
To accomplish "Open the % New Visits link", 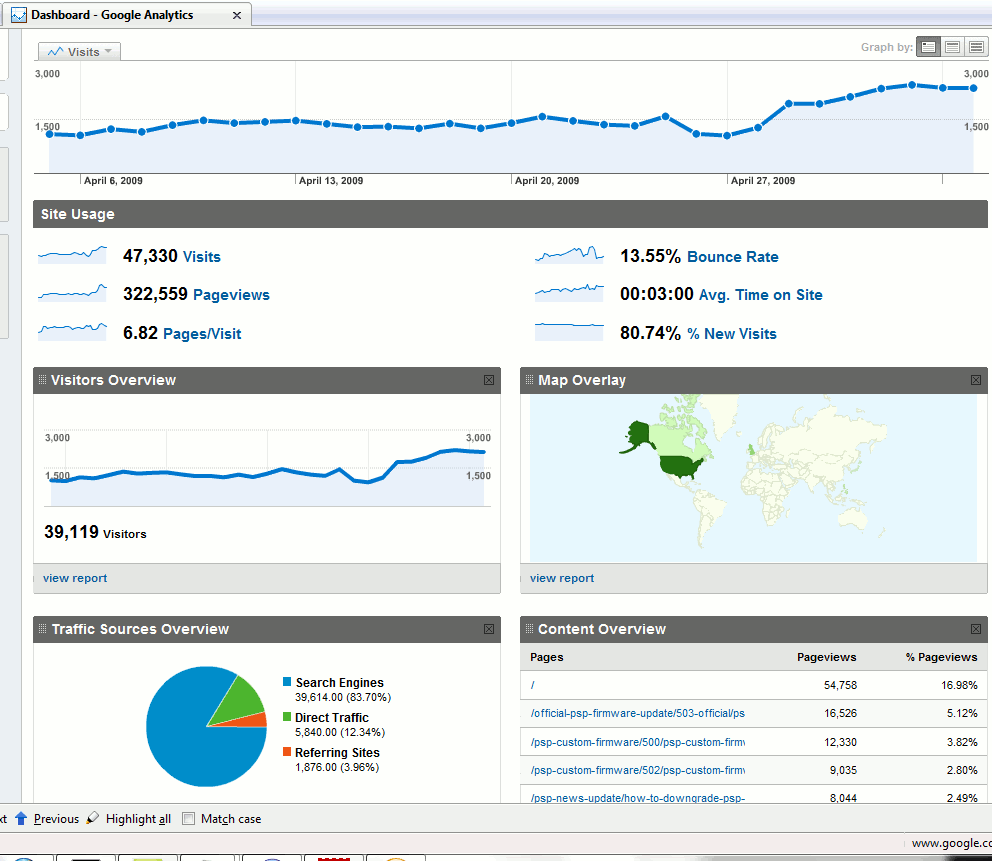I will (x=732, y=334).
